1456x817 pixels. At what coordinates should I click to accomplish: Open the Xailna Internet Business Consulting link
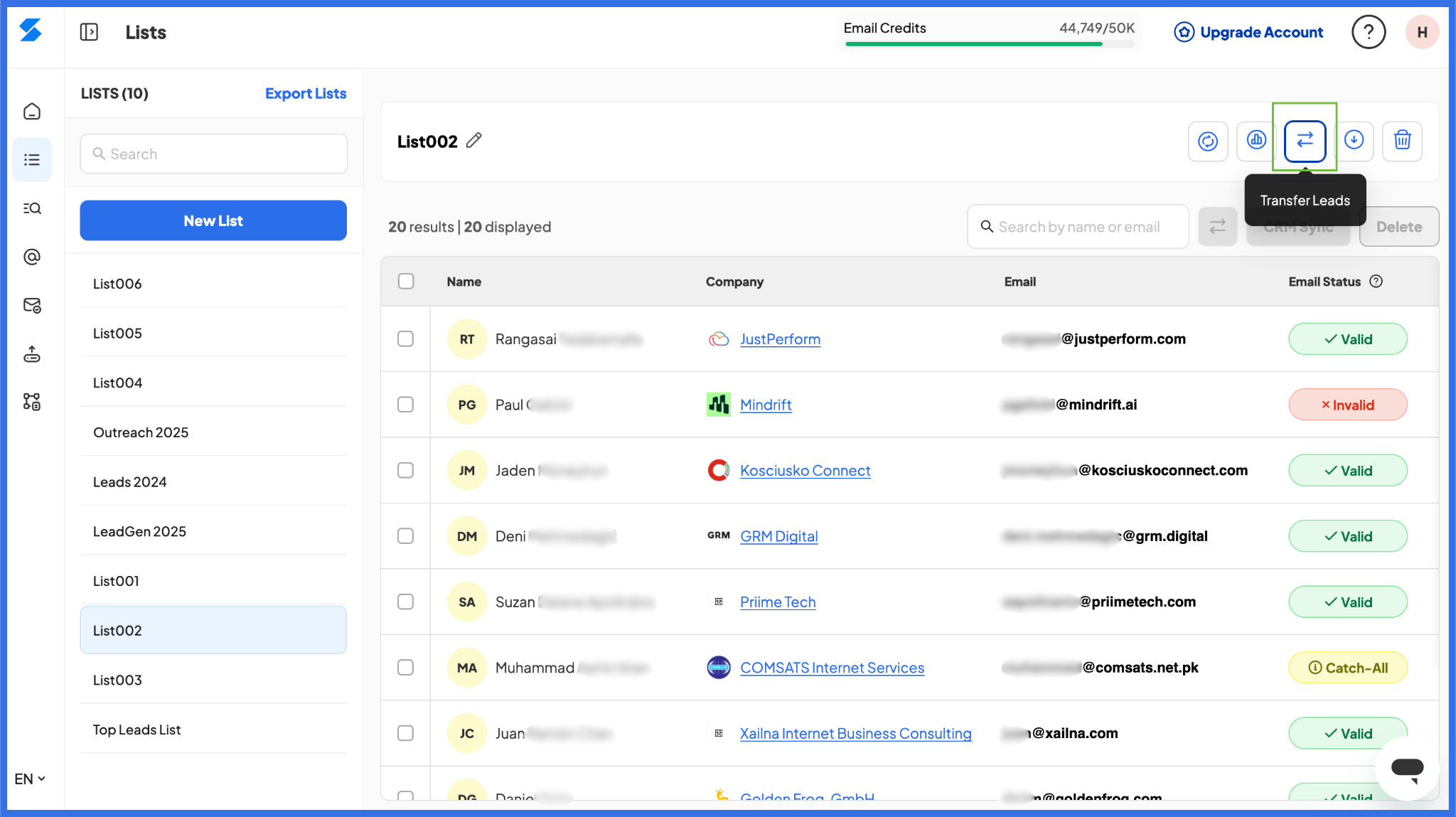pos(856,733)
